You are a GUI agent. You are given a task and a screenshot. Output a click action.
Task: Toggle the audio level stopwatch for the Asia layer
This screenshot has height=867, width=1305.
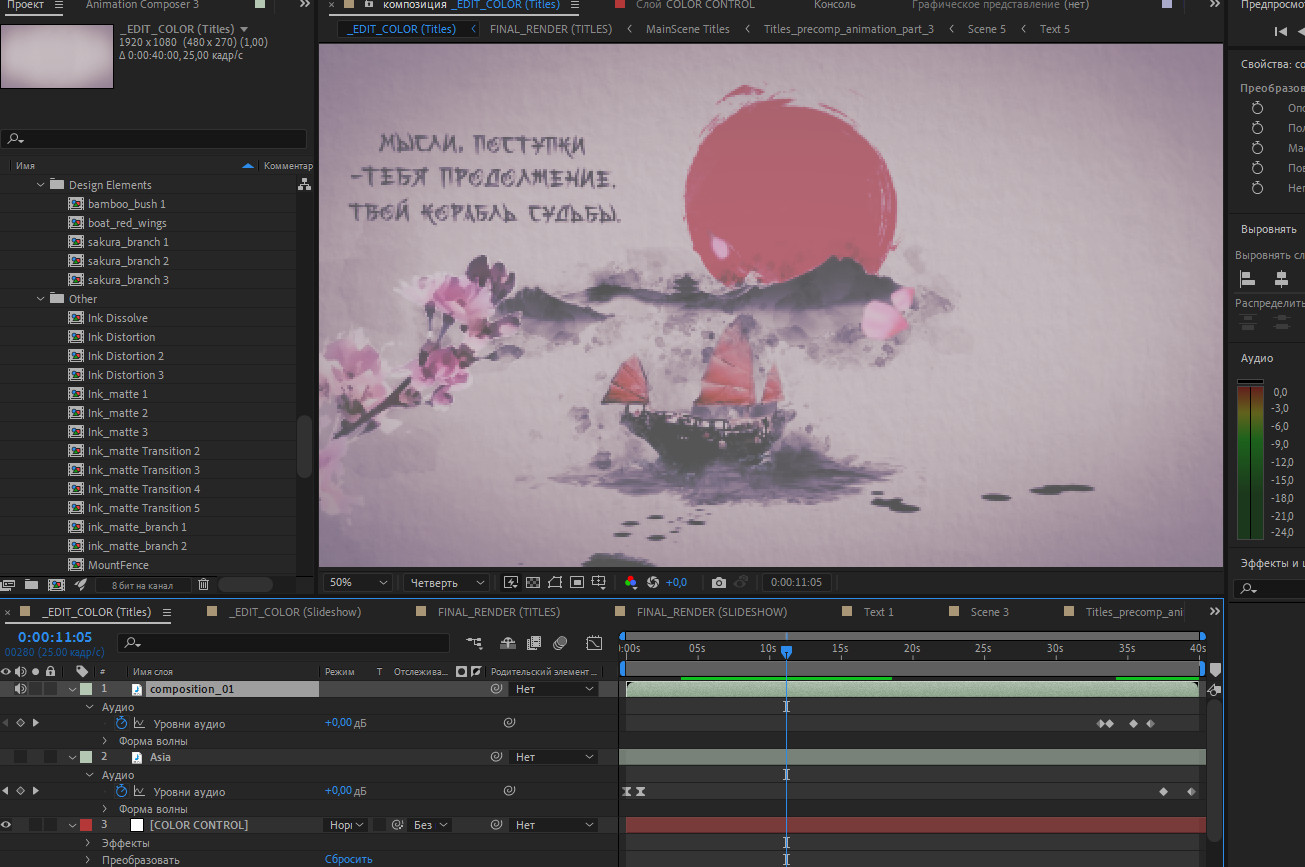click(x=122, y=791)
